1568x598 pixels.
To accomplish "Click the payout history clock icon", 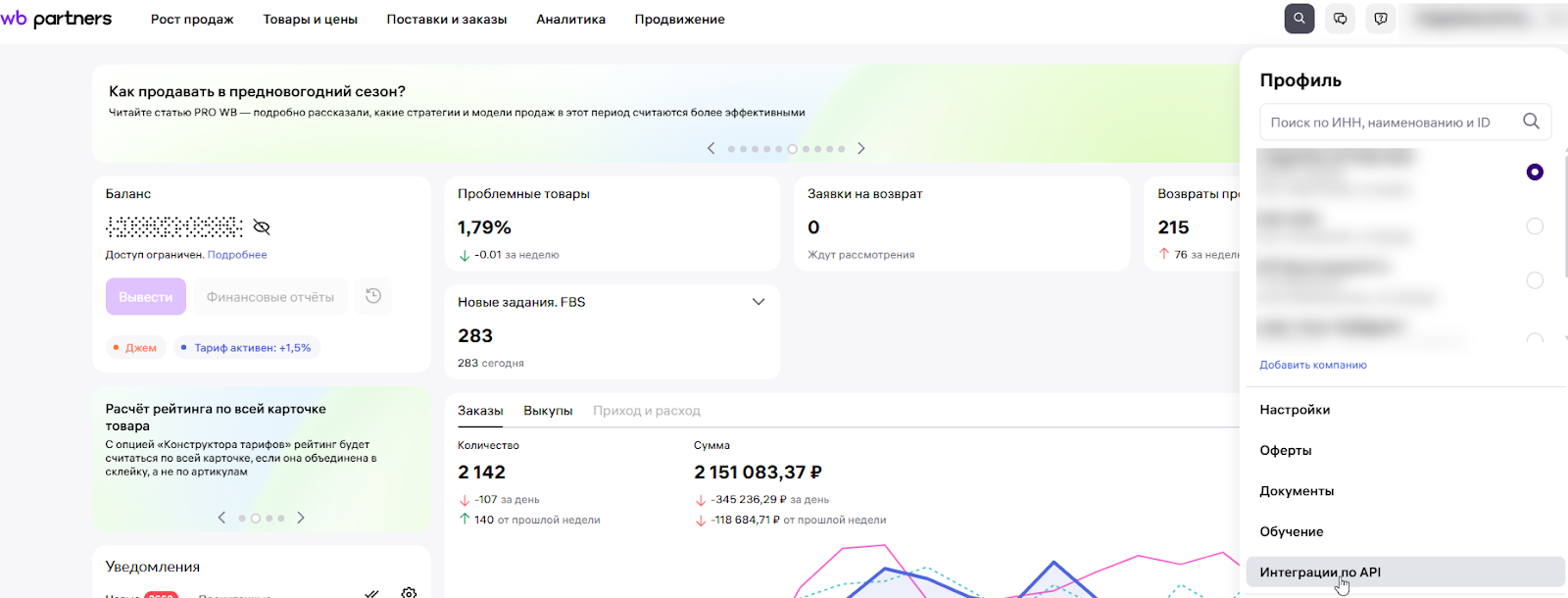I will pyautogui.click(x=373, y=296).
